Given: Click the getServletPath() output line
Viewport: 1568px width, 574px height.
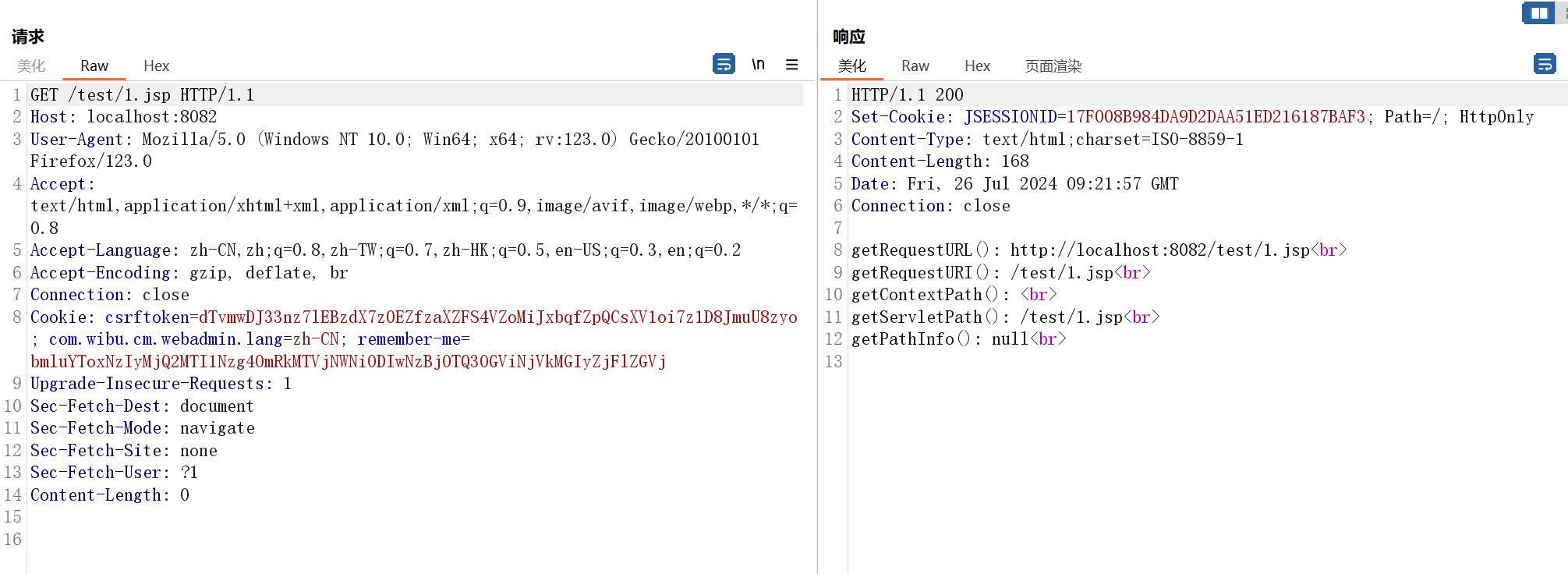Looking at the screenshot, I should coord(1006,317).
